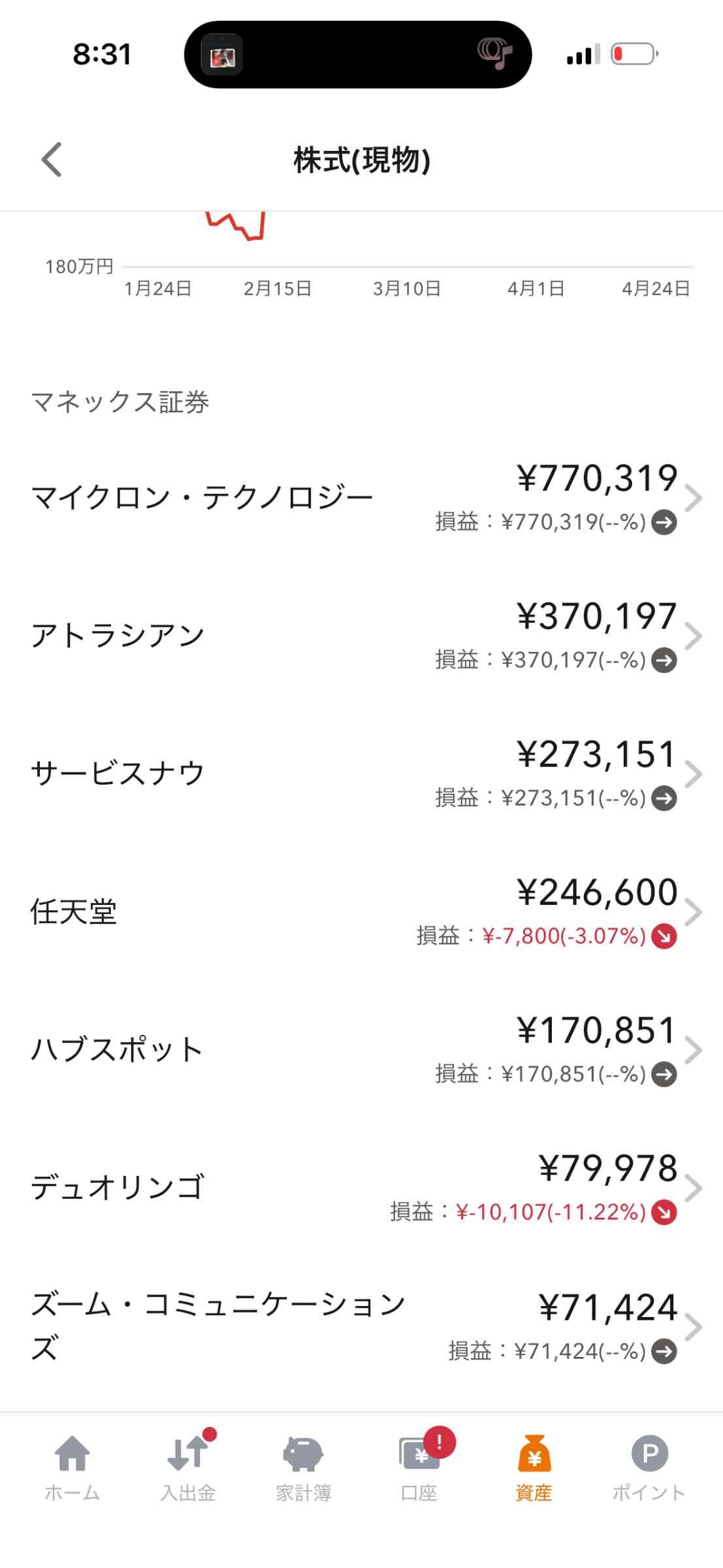
Task: Tap the 資産 money bag icon
Action: [x=534, y=1455]
